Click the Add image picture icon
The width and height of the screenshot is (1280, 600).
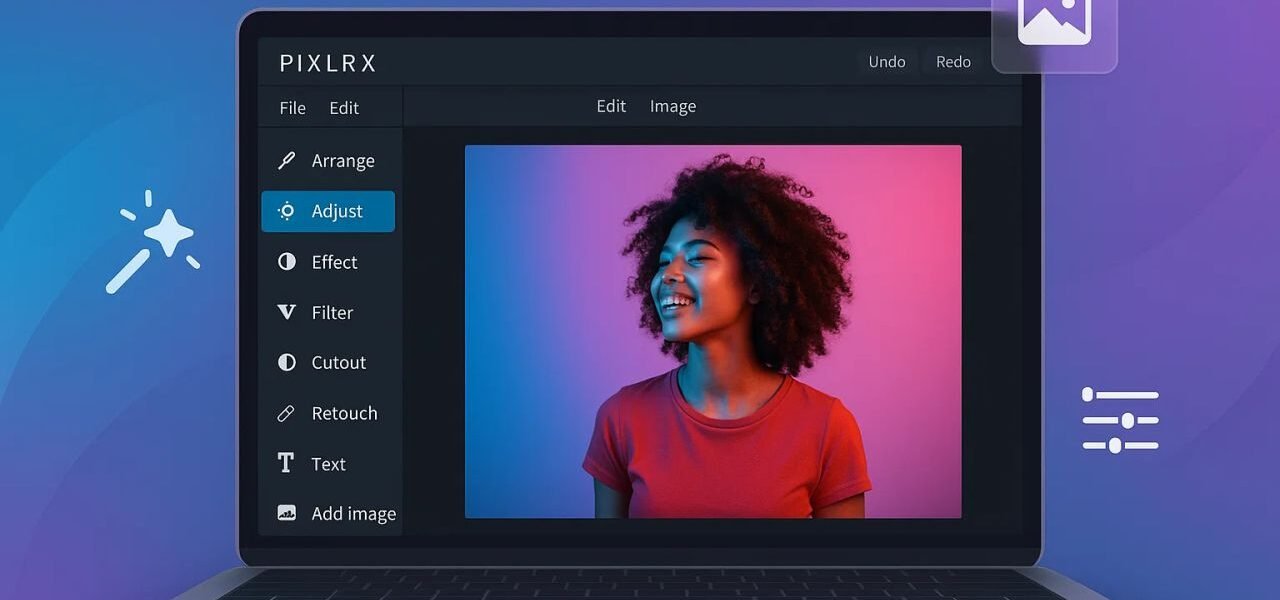287,512
